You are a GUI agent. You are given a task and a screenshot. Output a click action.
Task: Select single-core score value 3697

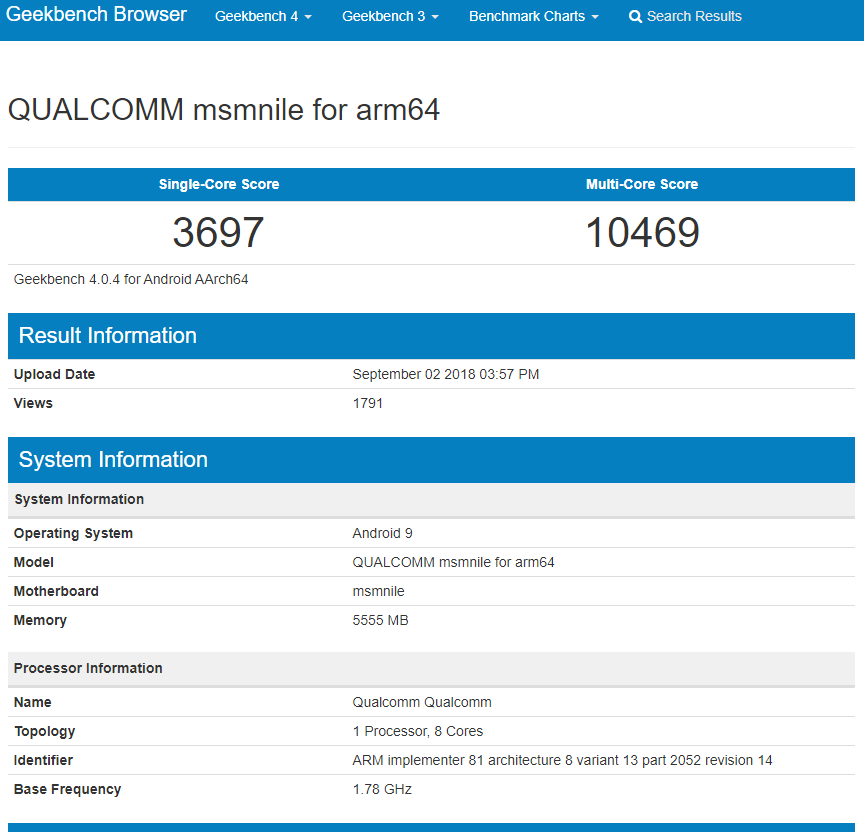point(218,232)
